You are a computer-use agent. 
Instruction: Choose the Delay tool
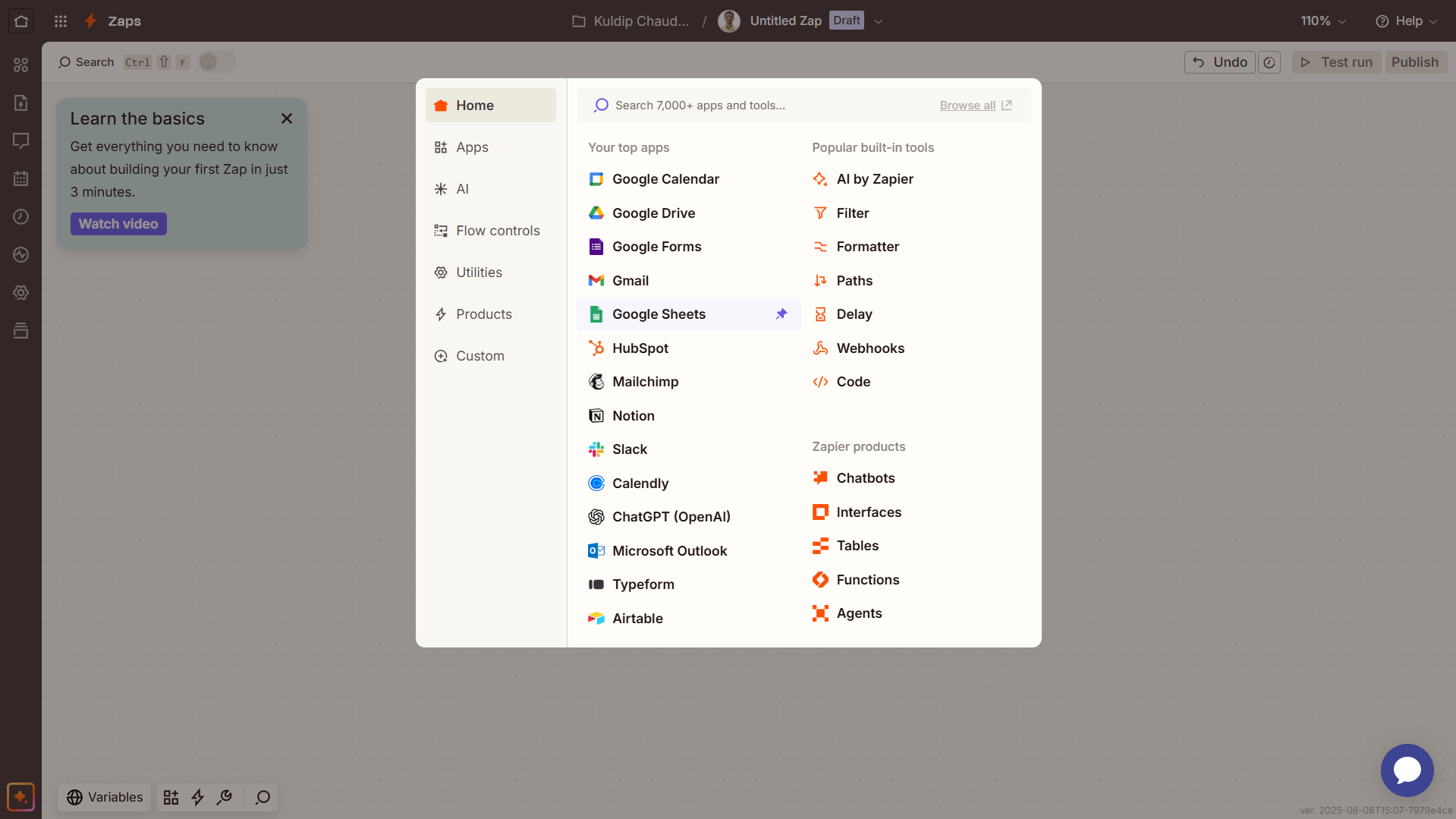pyautogui.click(x=914, y=314)
